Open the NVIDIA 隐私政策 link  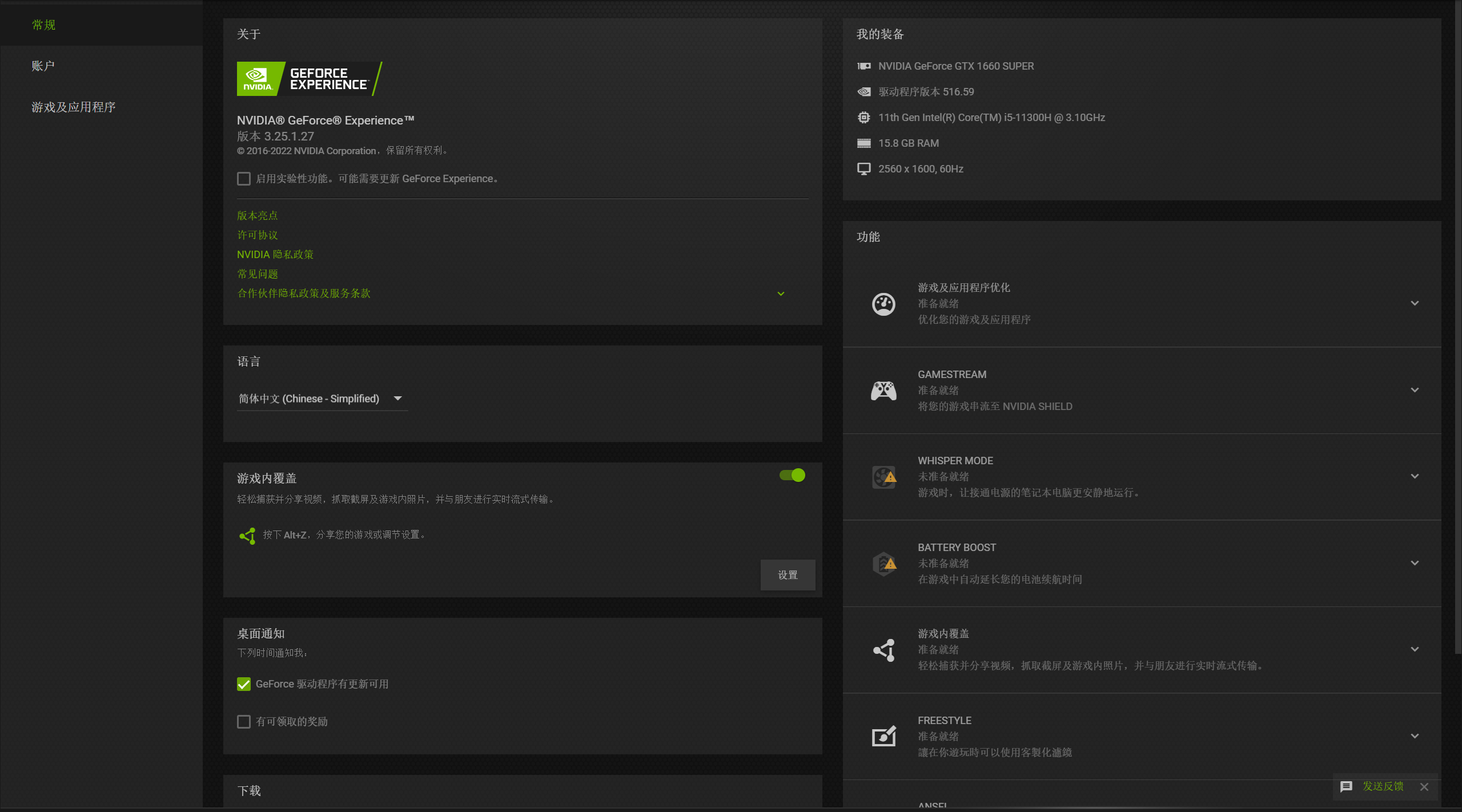(x=275, y=255)
